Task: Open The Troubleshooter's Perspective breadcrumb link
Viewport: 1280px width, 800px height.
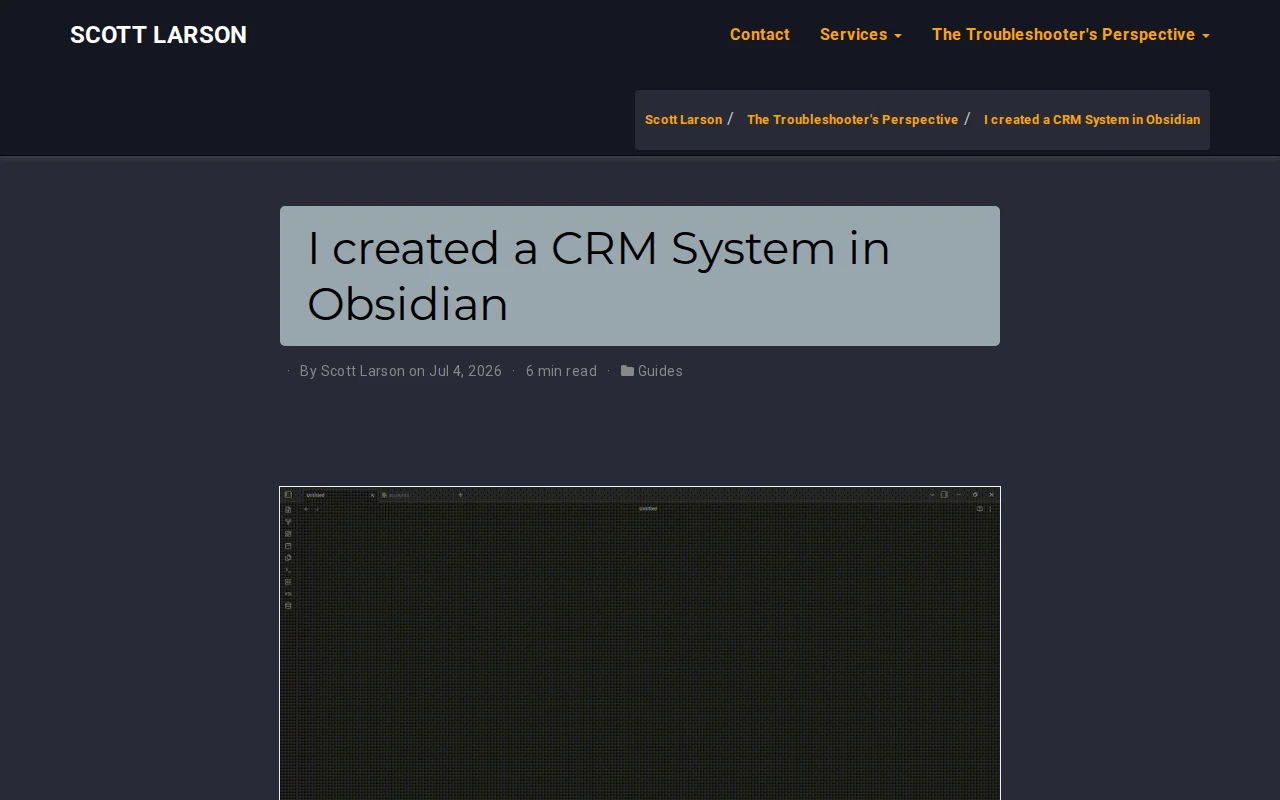Action: coord(852,120)
